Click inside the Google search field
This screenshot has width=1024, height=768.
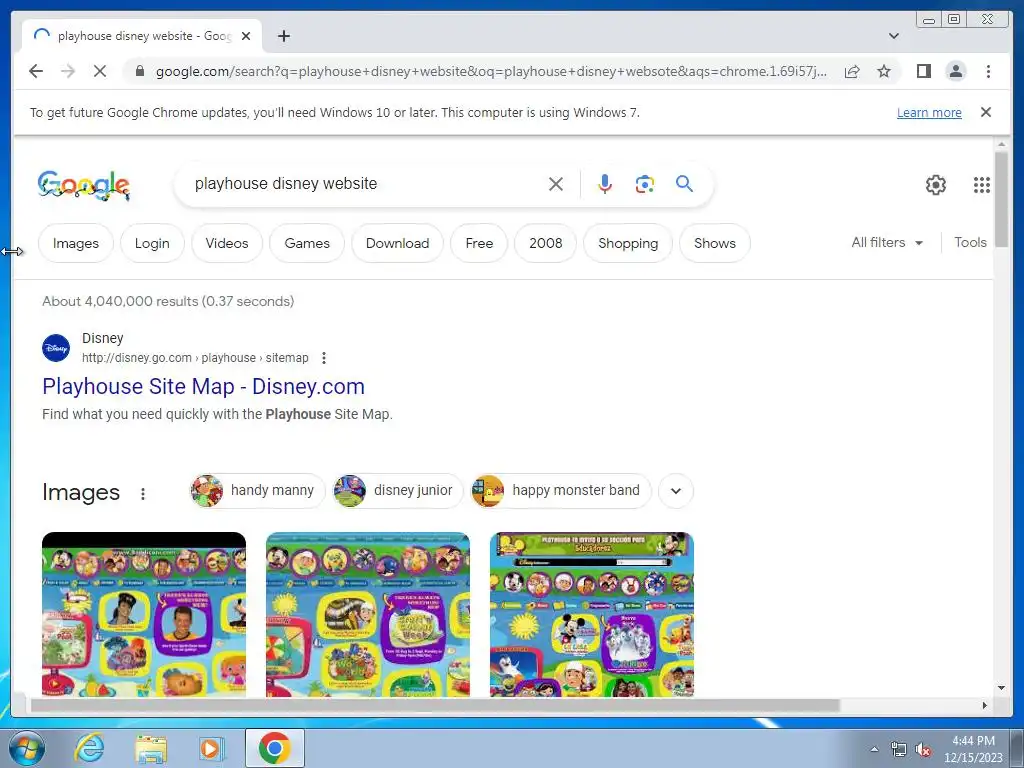[366, 184]
